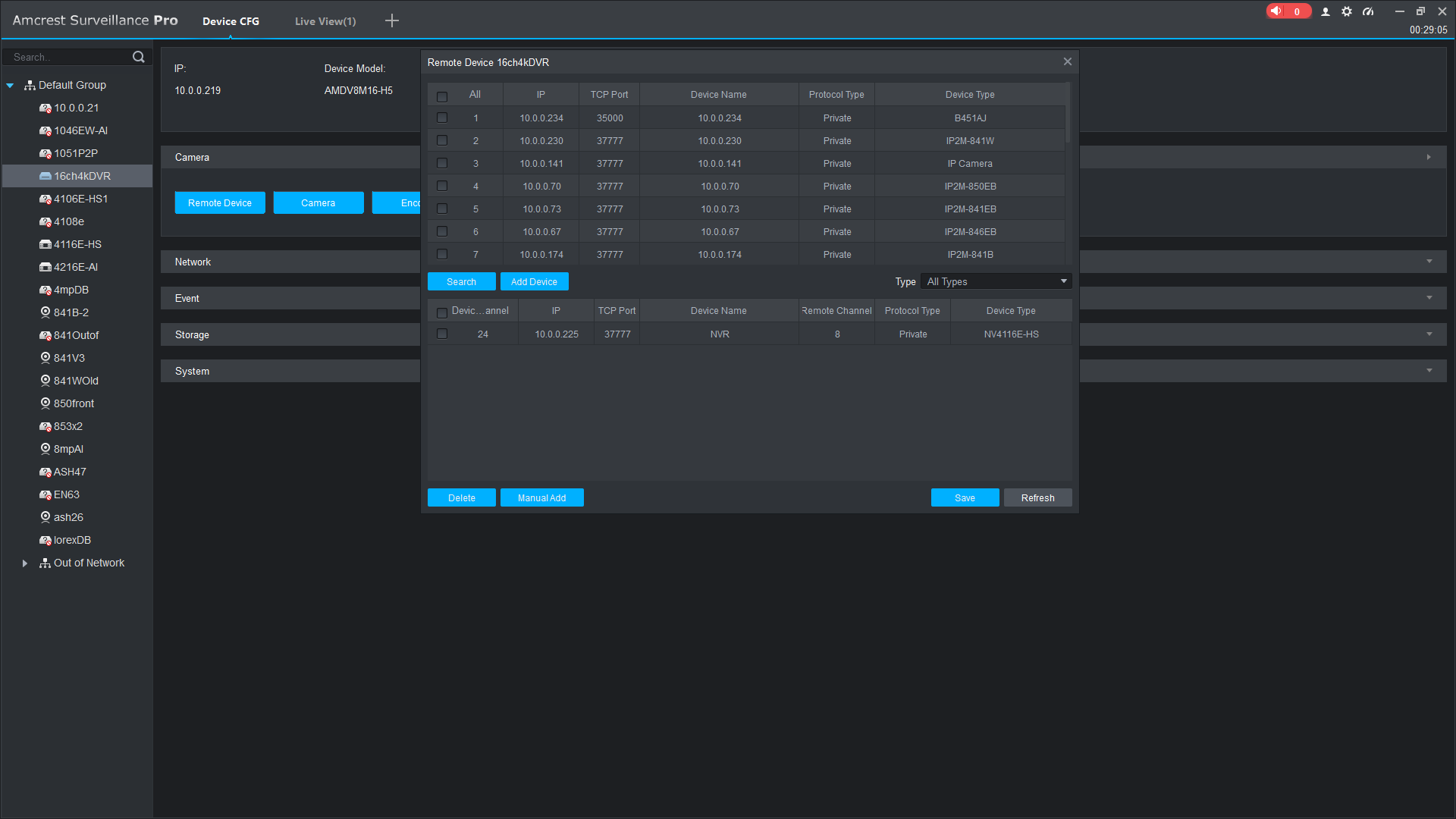Click the plus icon to add new tab
The image size is (1456, 819).
pyautogui.click(x=392, y=20)
